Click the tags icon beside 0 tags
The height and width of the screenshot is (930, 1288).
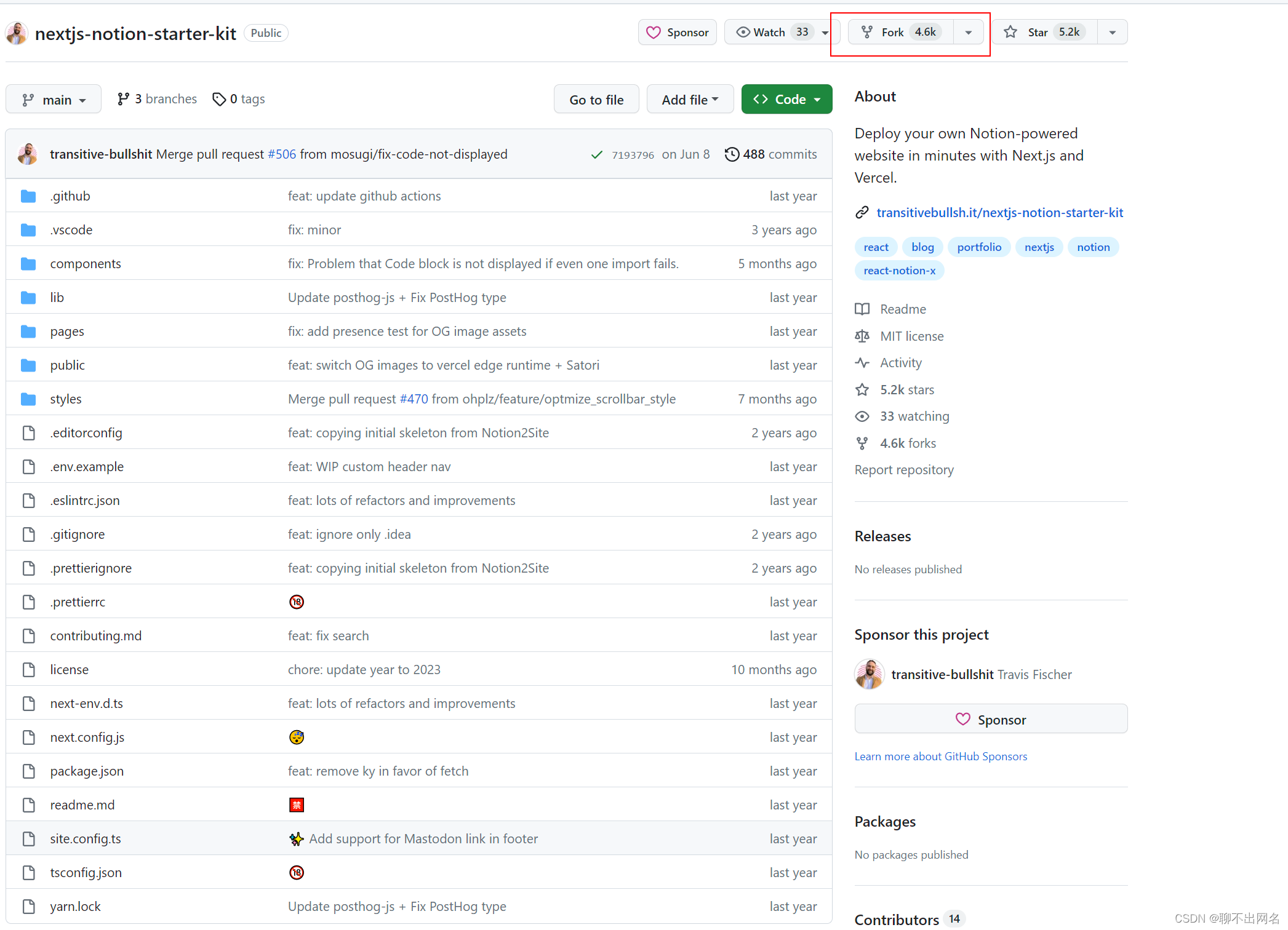pos(218,99)
